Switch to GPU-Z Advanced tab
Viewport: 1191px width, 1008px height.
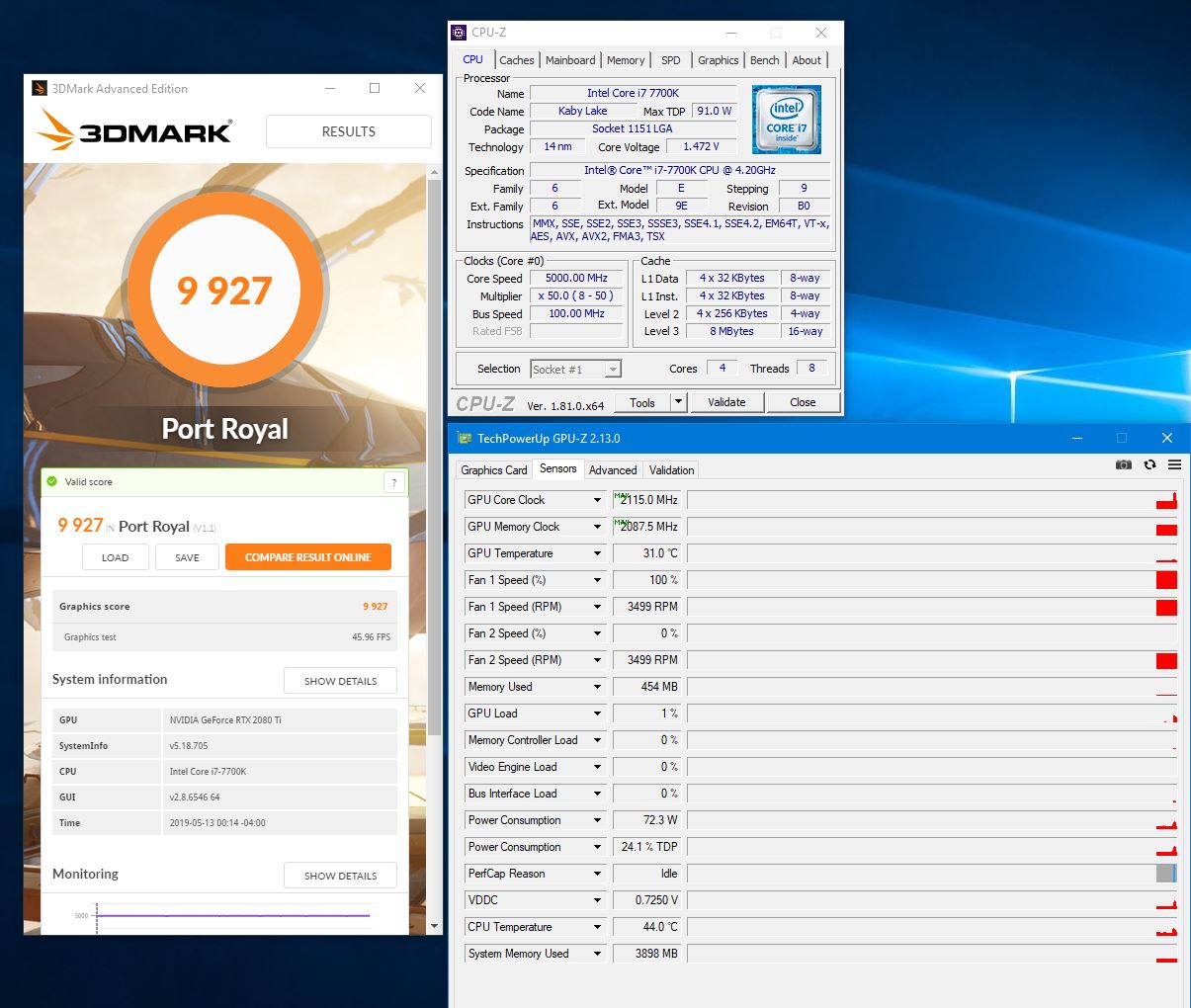point(613,470)
